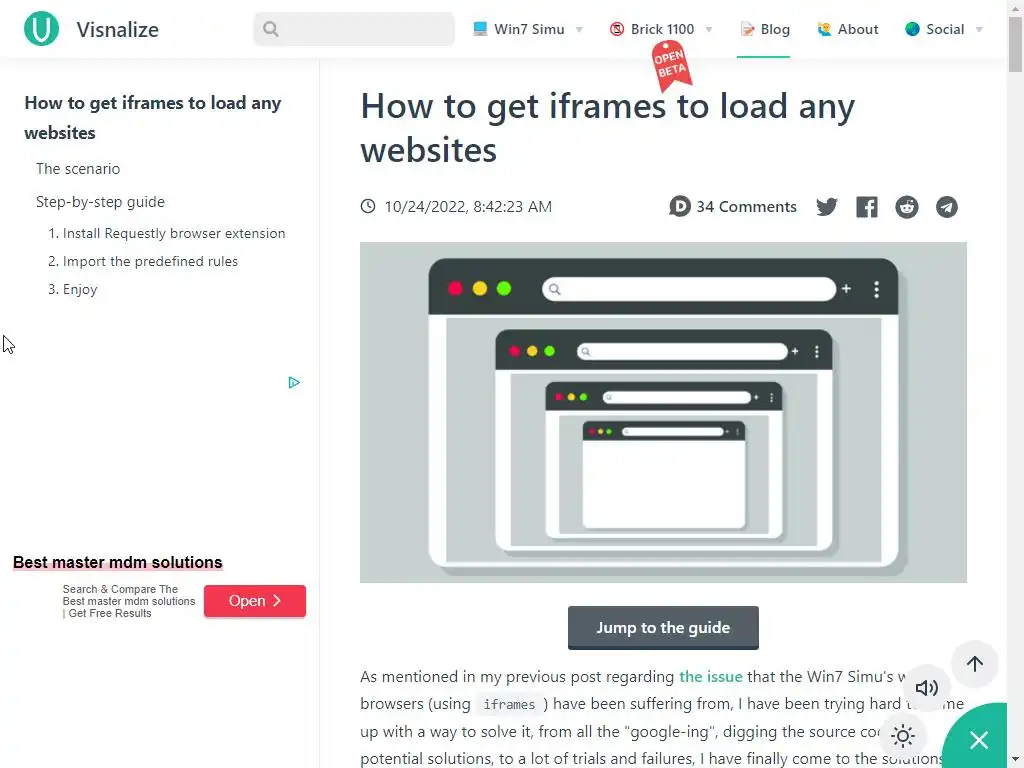Click the Visnalize green logo icon
The width and height of the screenshot is (1024, 768).
[x=41, y=29]
